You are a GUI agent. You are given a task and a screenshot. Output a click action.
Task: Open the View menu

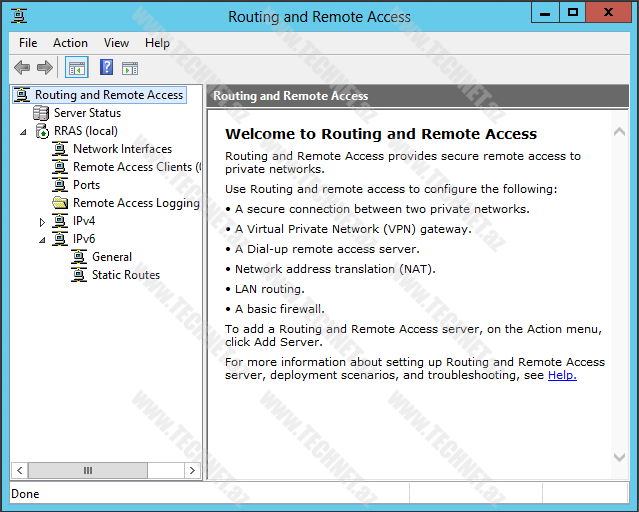point(116,43)
